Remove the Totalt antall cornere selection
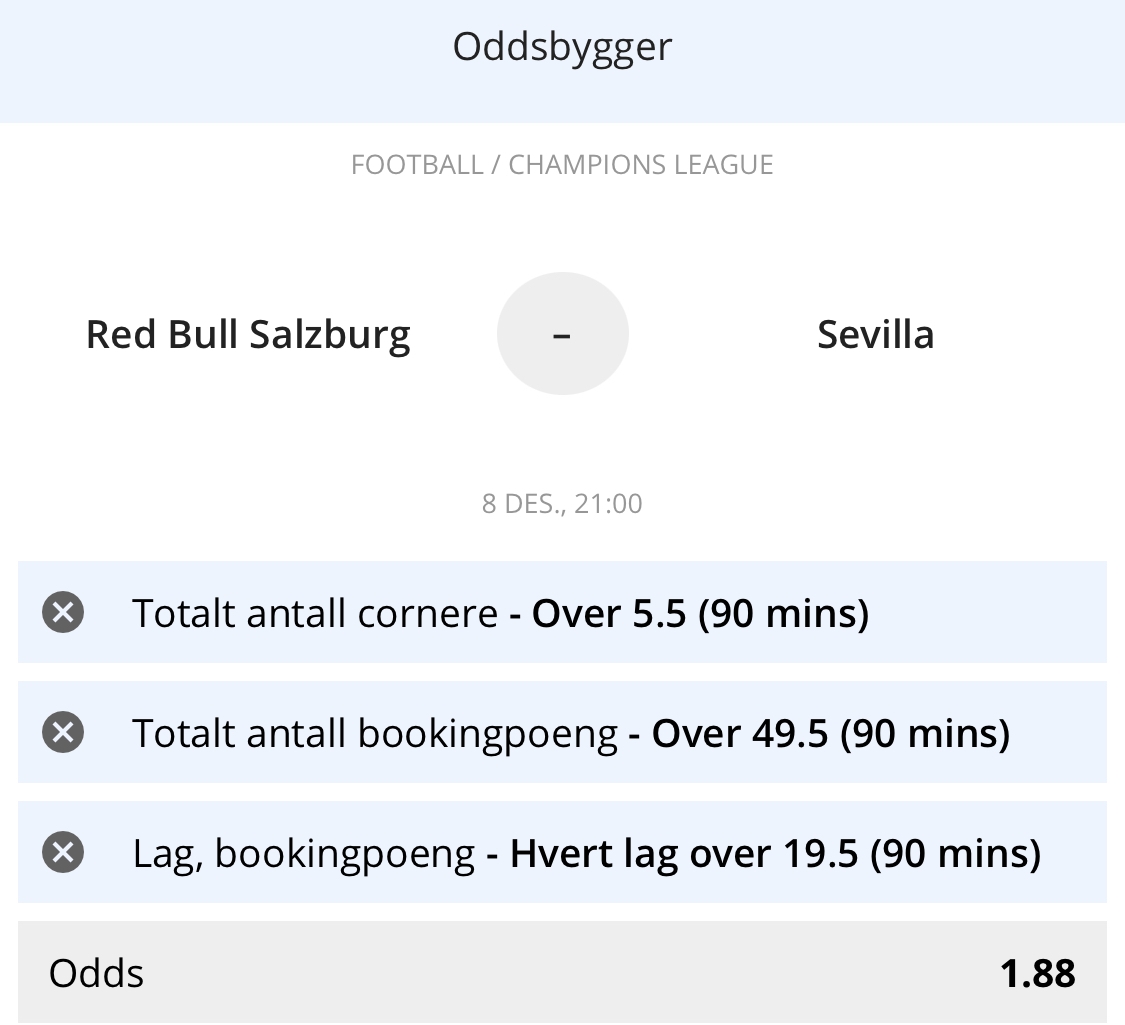Image resolution: width=1125 pixels, height=1025 pixels. point(63,613)
